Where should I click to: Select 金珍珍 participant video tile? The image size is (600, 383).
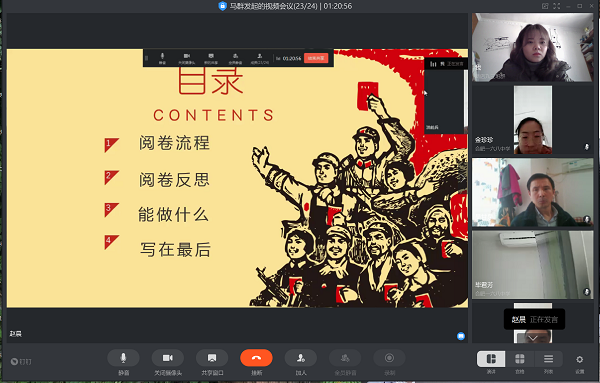click(533, 120)
